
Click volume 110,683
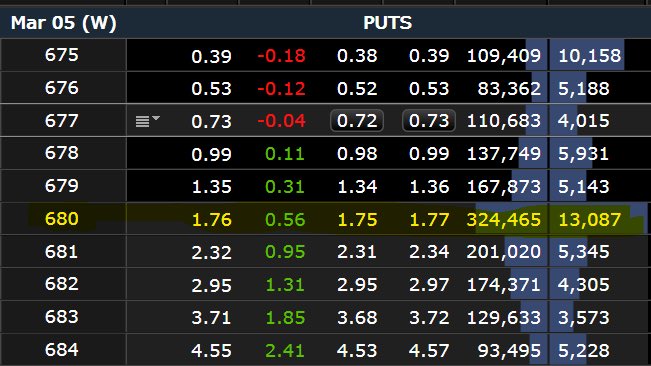point(504,121)
